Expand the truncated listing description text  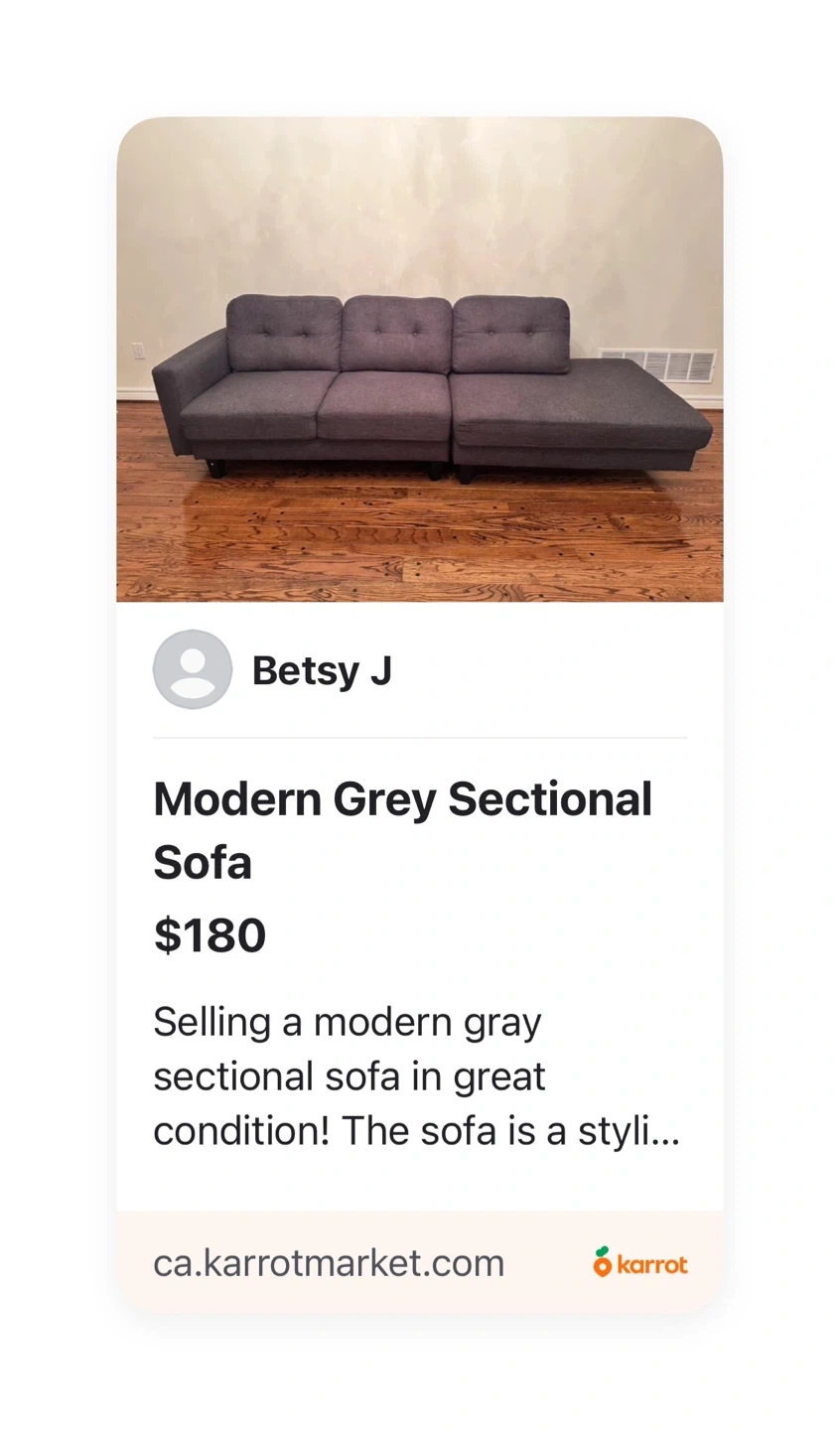pos(416,1076)
